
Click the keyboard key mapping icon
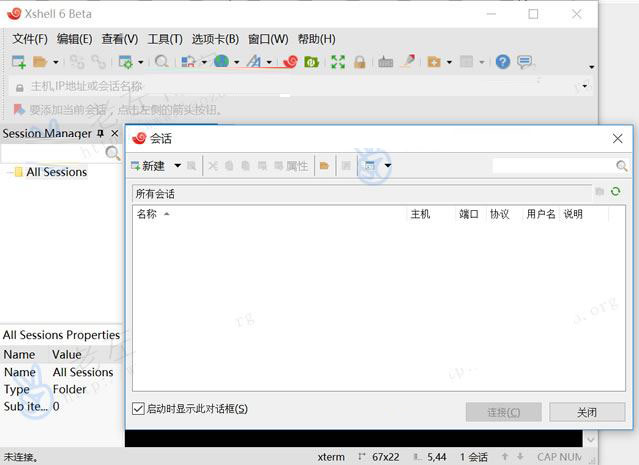pyautogui.click(x=386, y=62)
